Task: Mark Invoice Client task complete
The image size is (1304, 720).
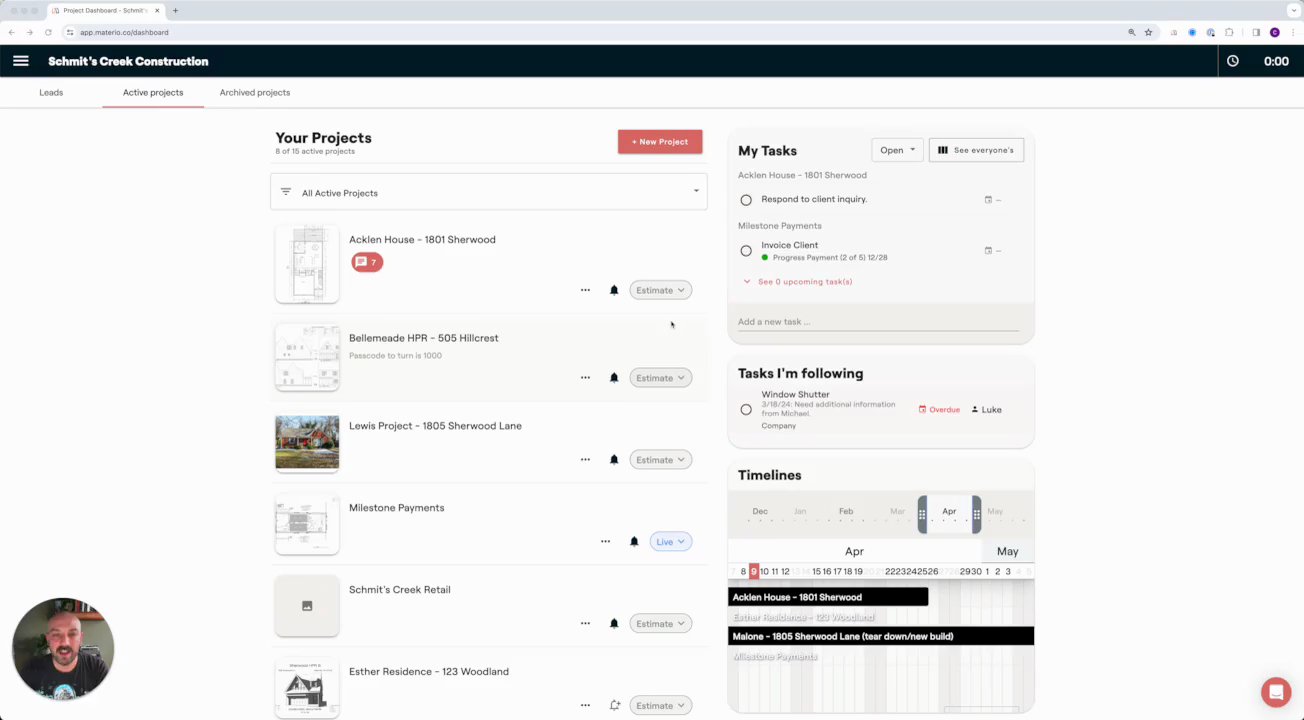Action: (746, 251)
